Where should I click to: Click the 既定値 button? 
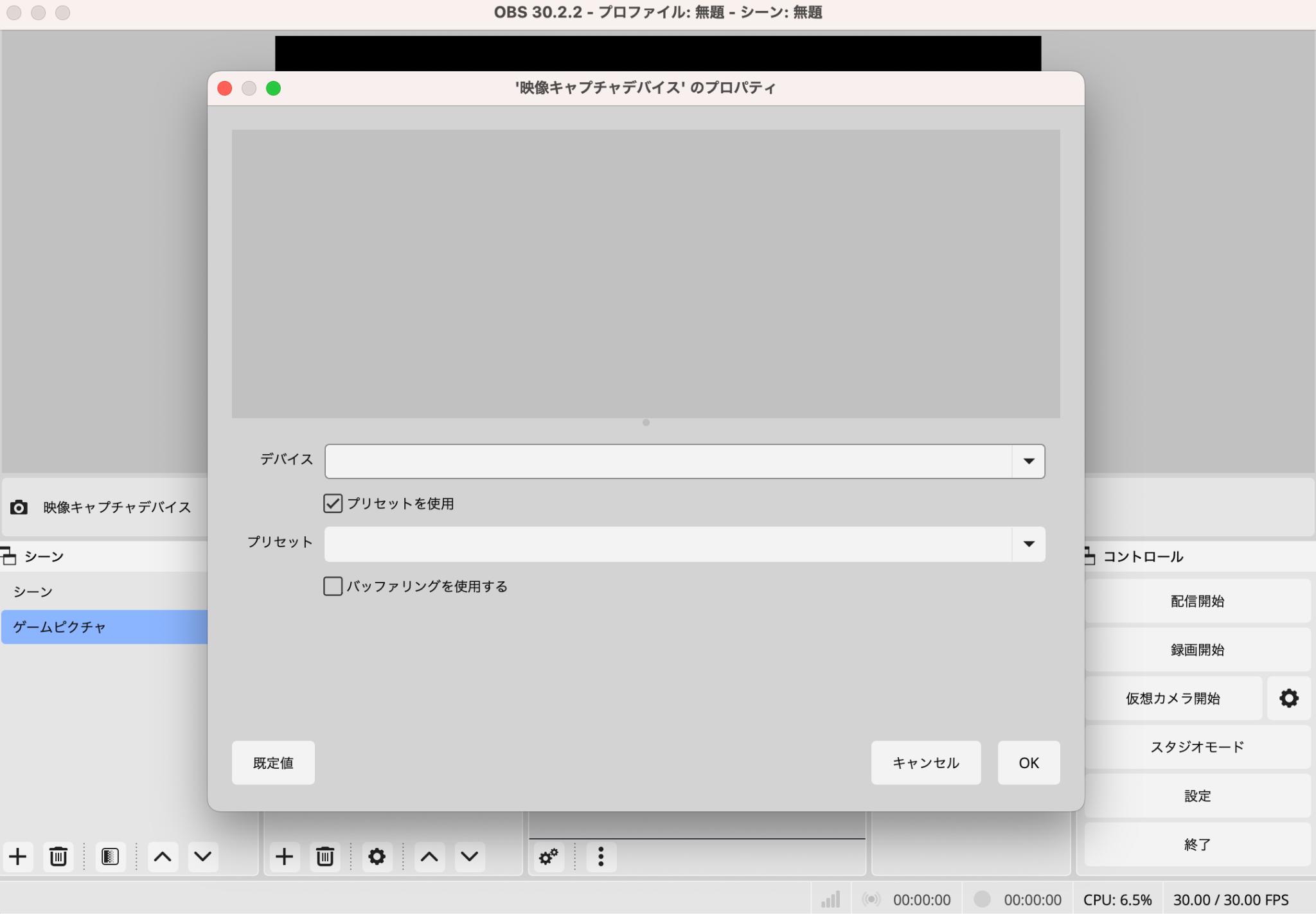click(x=273, y=762)
